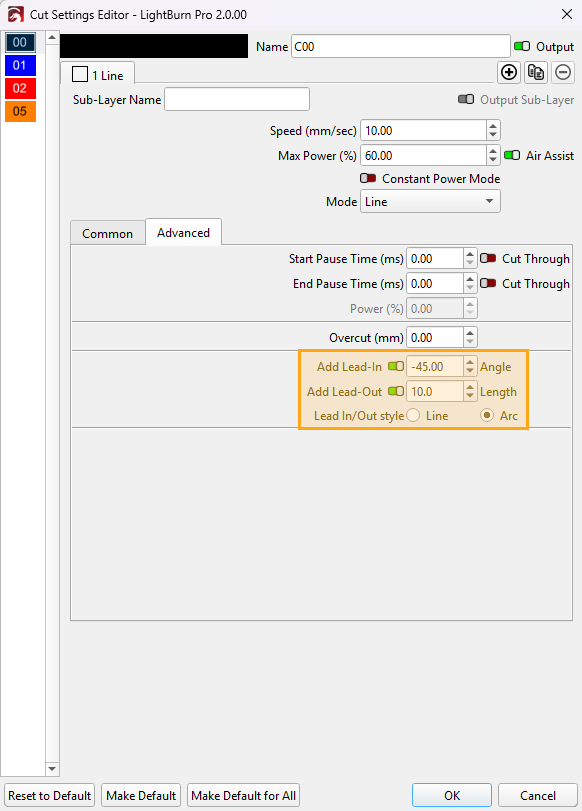Image resolution: width=582 pixels, height=811 pixels.
Task: Decrease the Speed value with the down arrow
Action: [493, 135]
